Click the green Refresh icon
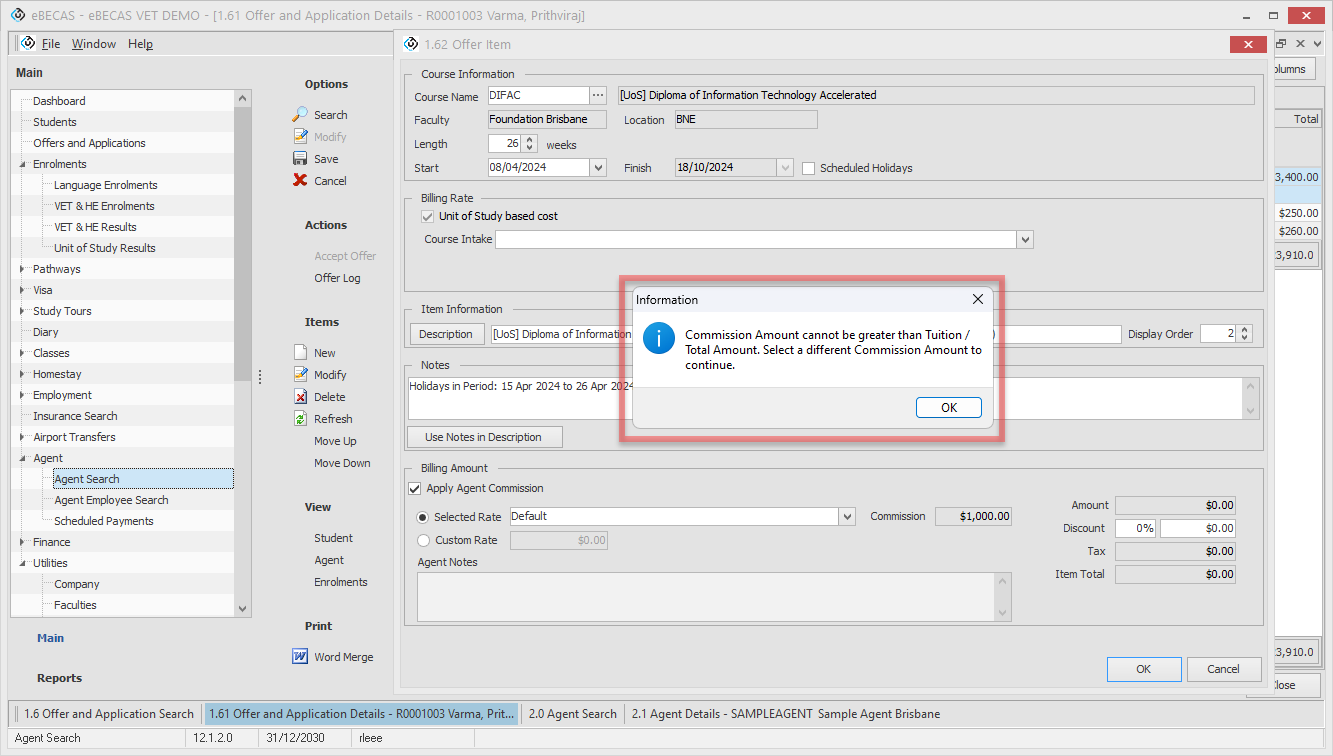This screenshot has width=1333, height=756. tap(300, 419)
